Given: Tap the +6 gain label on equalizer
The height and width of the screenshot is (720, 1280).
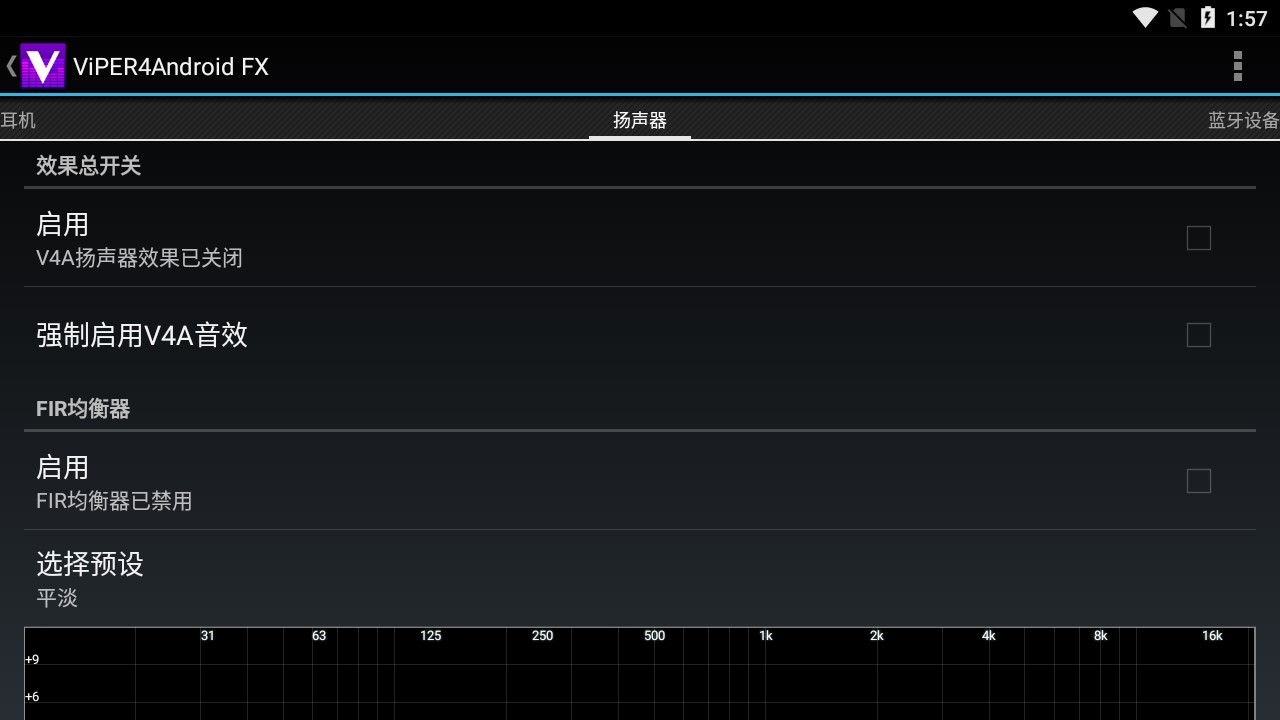Looking at the screenshot, I should click(x=32, y=697).
